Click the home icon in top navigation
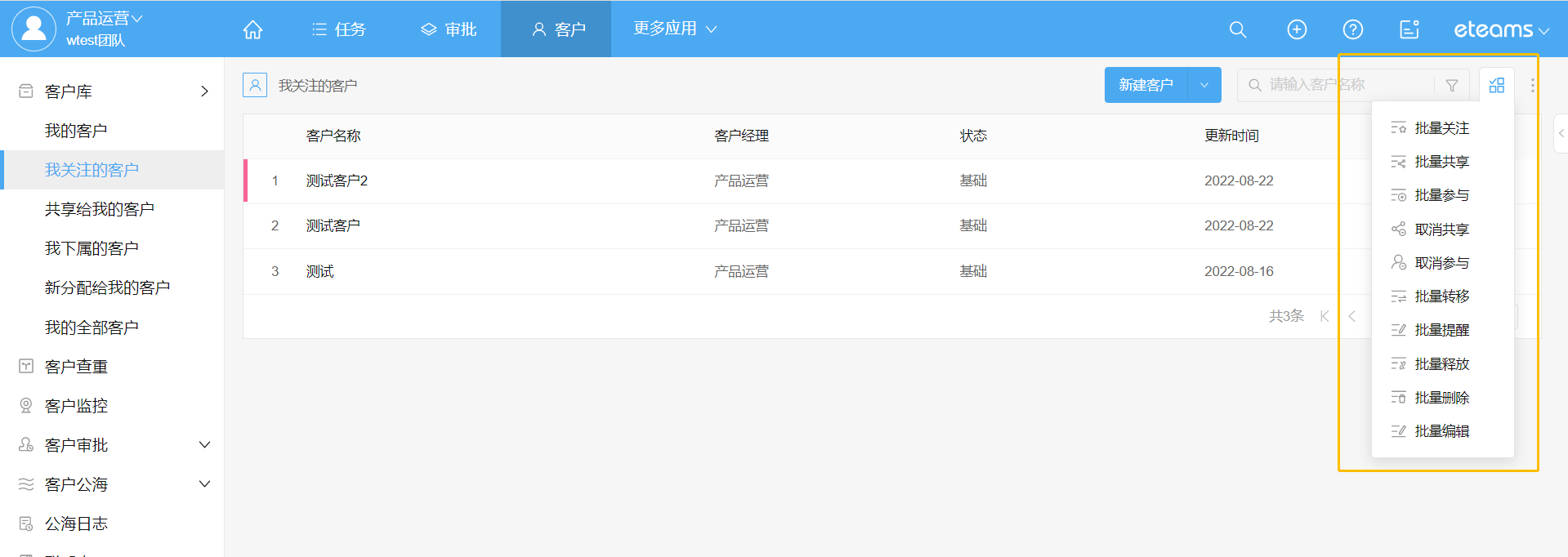 click(x=252, y=29)
